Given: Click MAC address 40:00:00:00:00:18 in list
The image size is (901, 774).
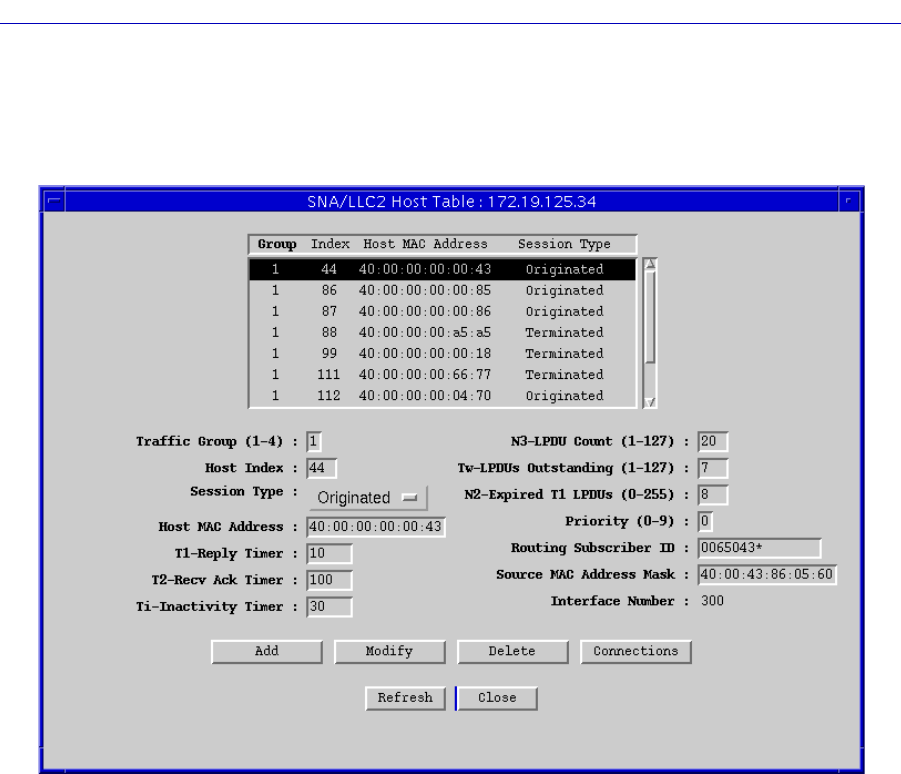Looking at the screenshot, I should (x=425, y=353).
